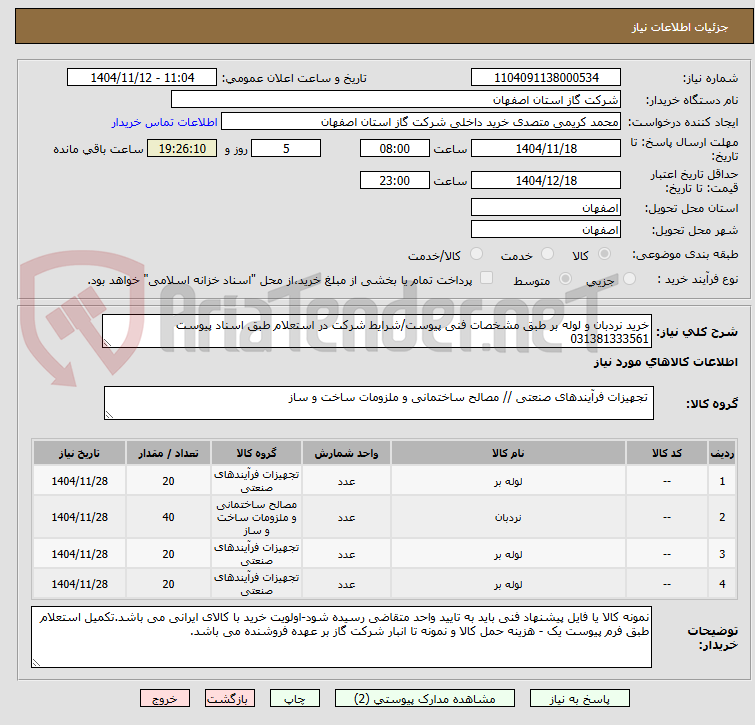Click the گروه کالا text area
The height and width of the screenshot is (725, 755).
378,403
